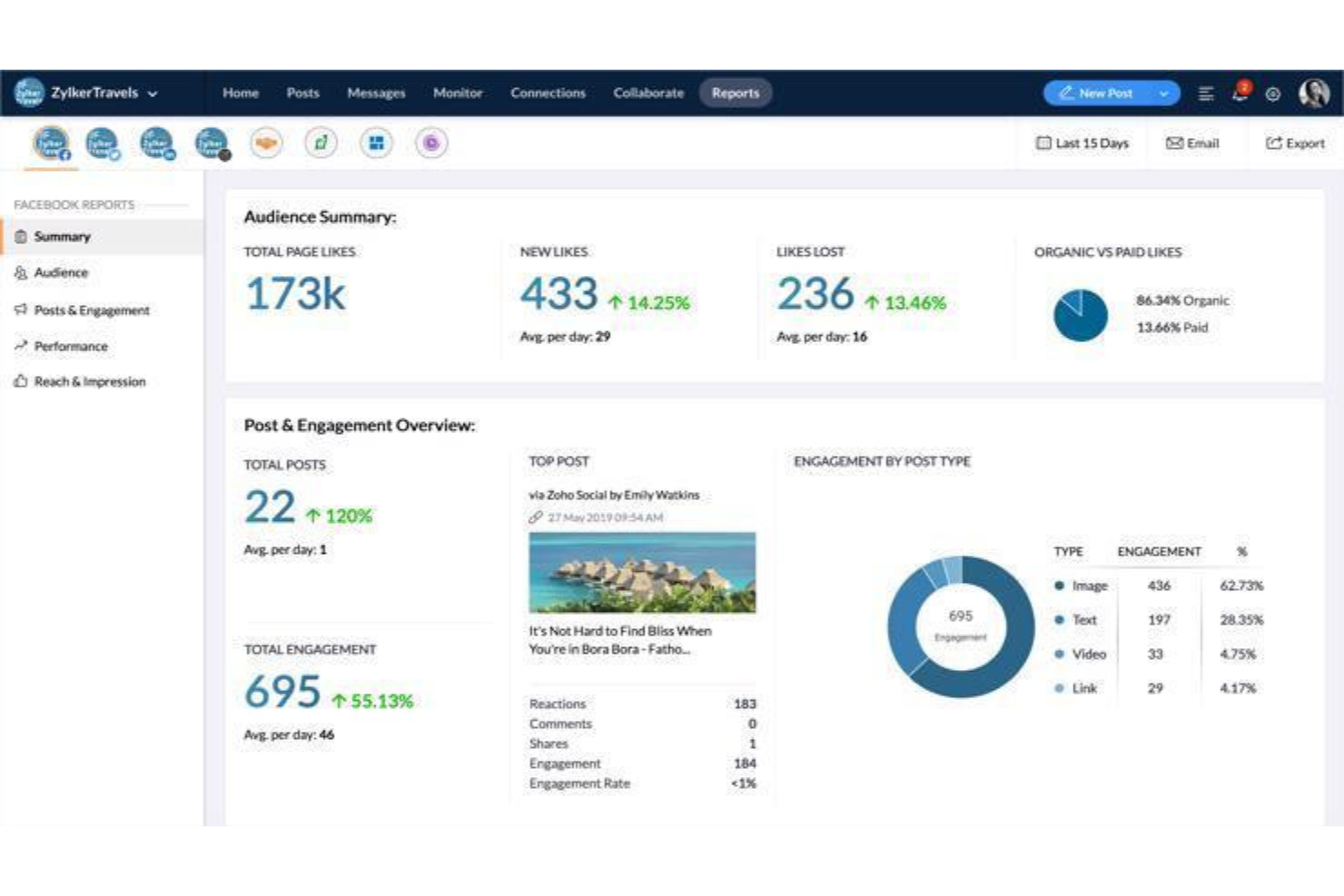Click the purple channel icon at toolbar end

click(x=431, y=143)
